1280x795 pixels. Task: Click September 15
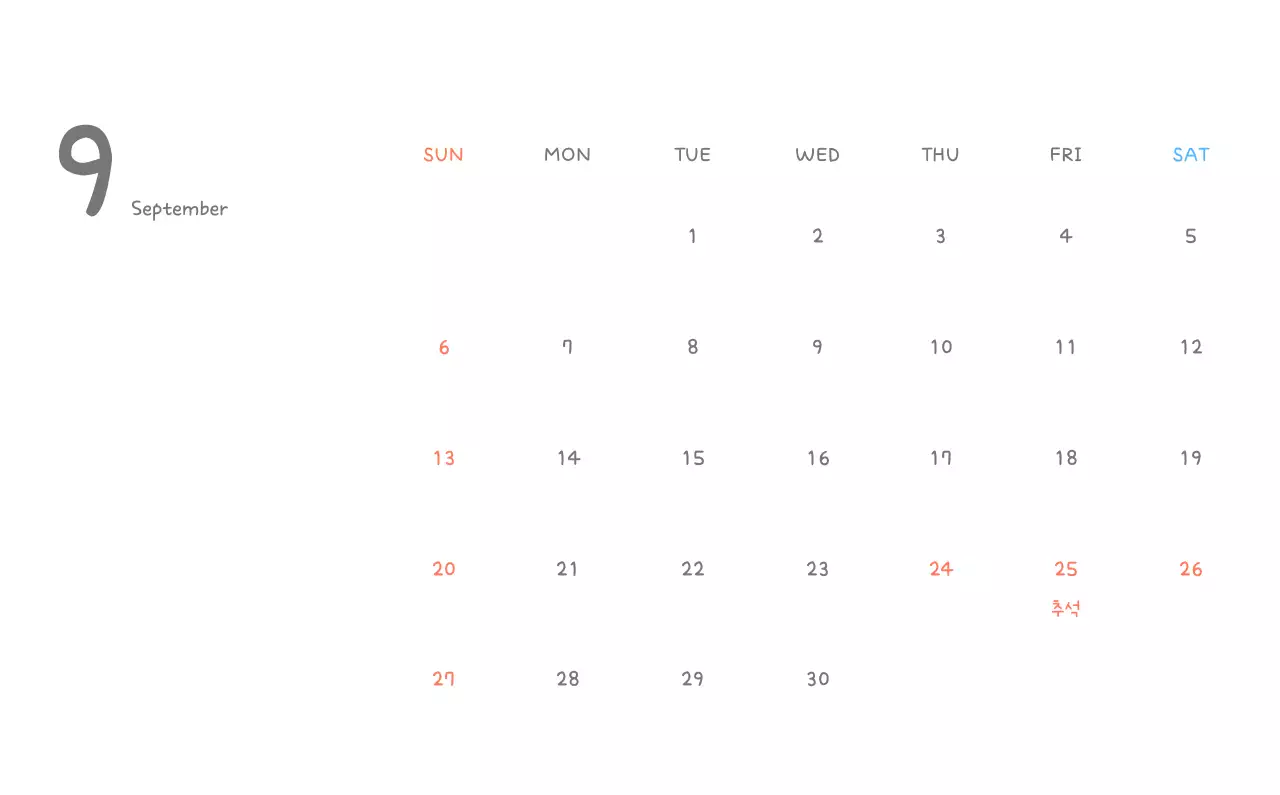click(x=693, y=458)
